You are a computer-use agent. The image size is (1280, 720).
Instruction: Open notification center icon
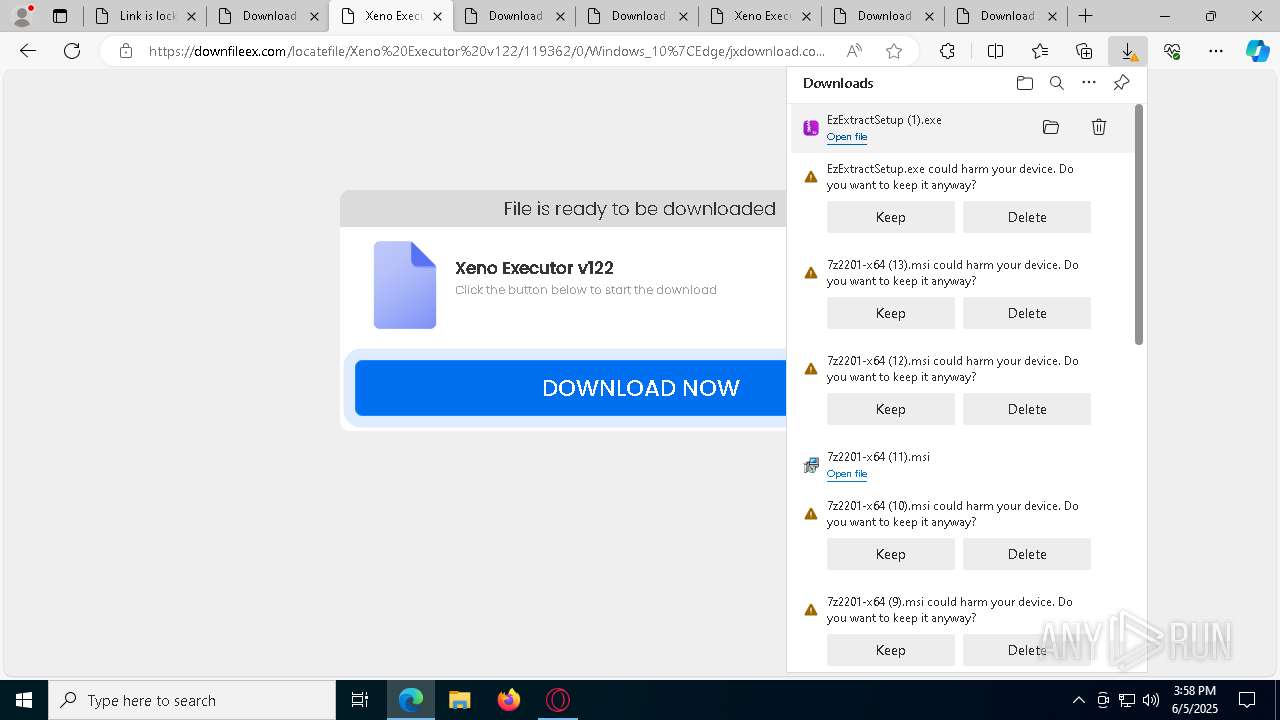click(x=1247, y=700)
